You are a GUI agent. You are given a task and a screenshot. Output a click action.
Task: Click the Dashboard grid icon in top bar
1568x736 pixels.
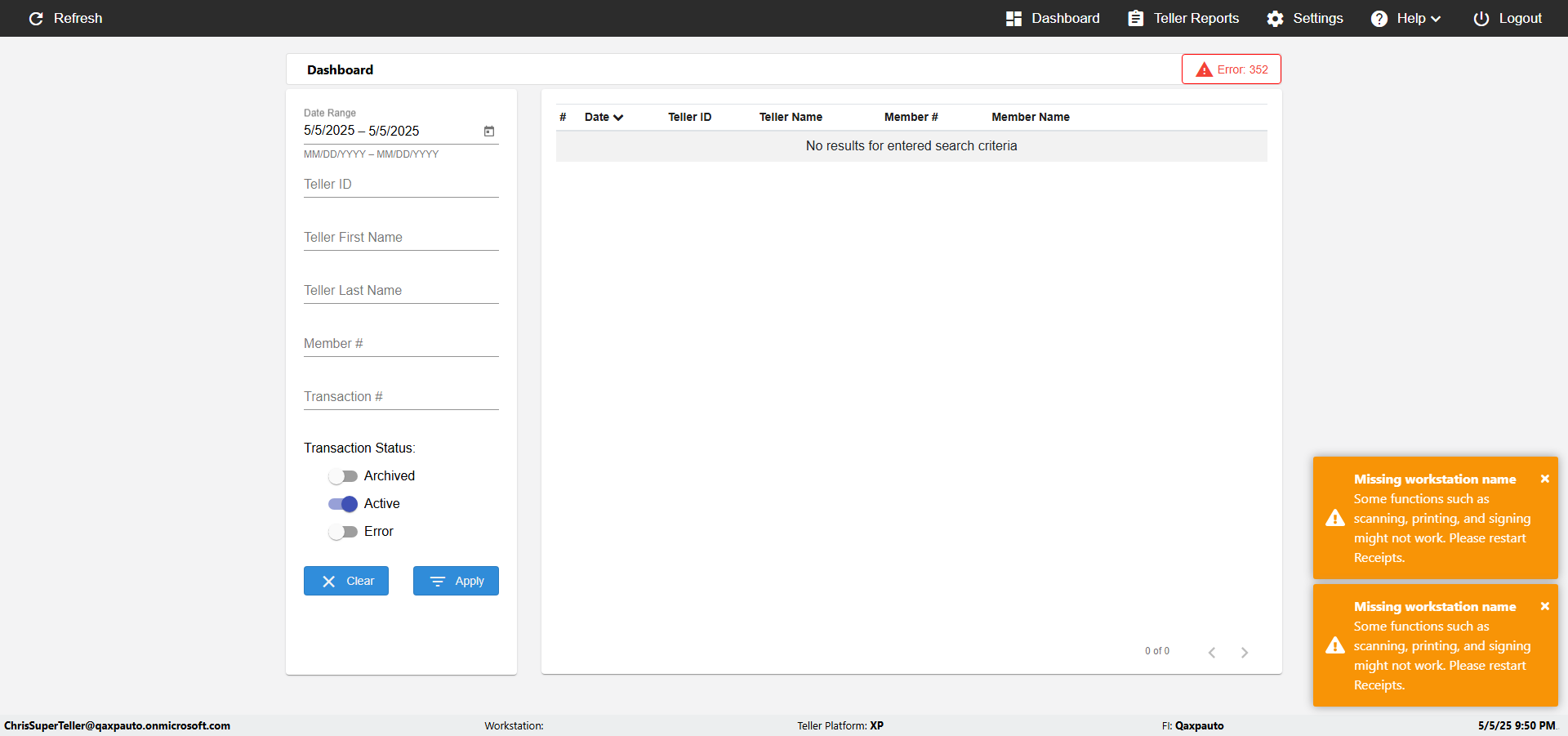tap(1013, 18)
